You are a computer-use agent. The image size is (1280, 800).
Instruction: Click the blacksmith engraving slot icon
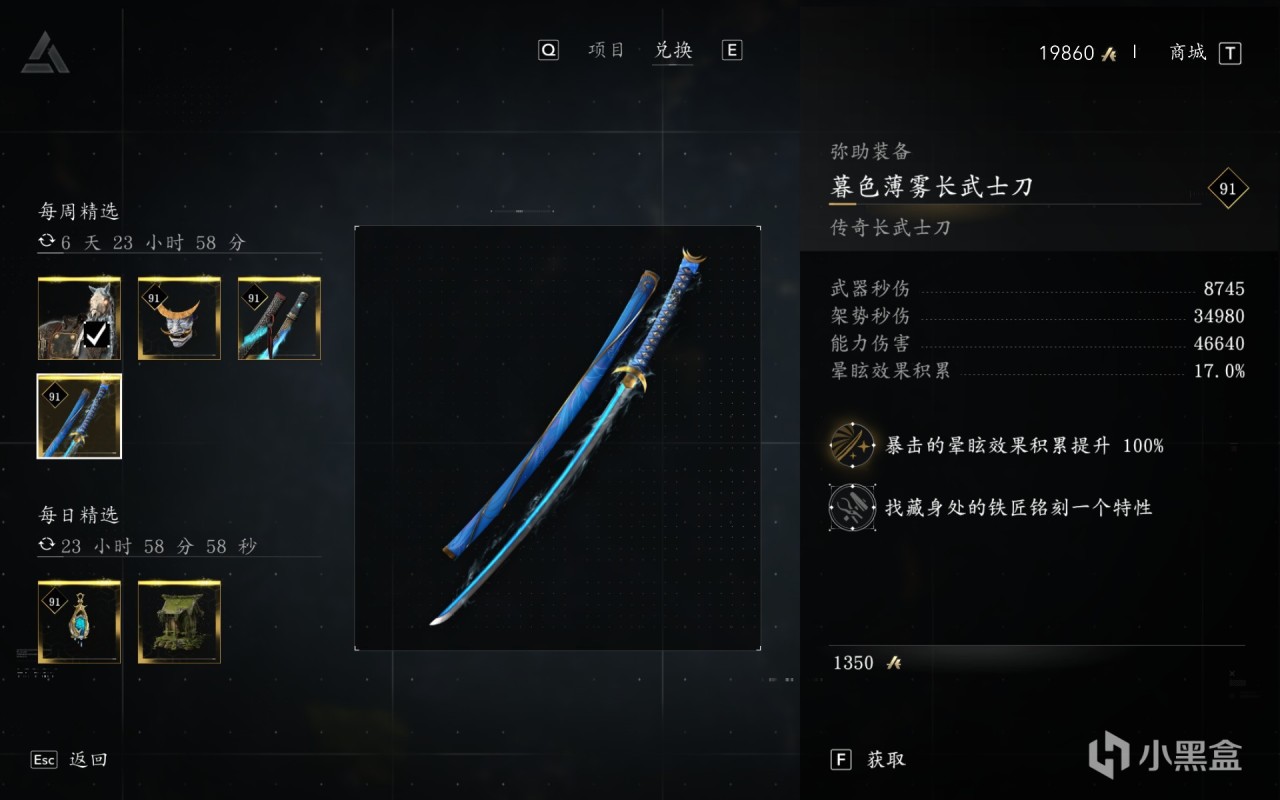[x=853, y=507]
